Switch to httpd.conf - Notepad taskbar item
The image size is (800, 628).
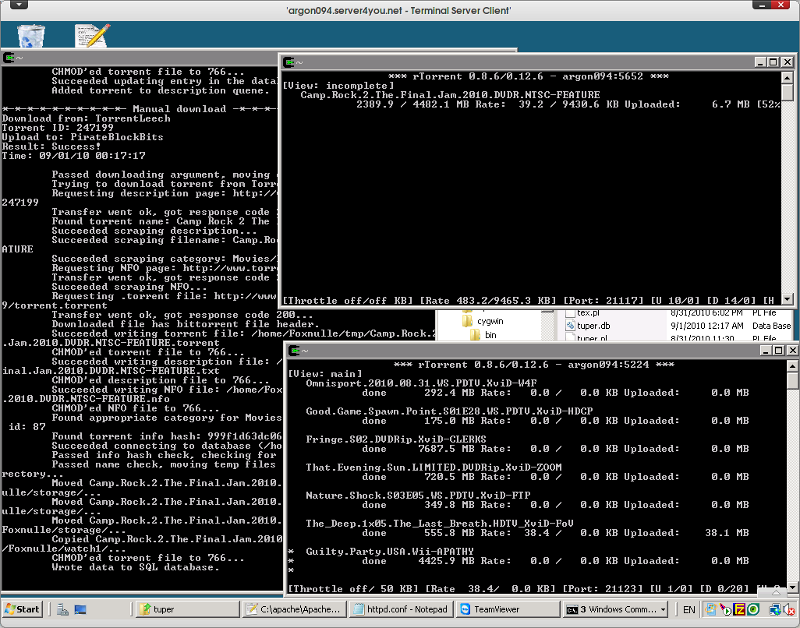click(401, 609)
